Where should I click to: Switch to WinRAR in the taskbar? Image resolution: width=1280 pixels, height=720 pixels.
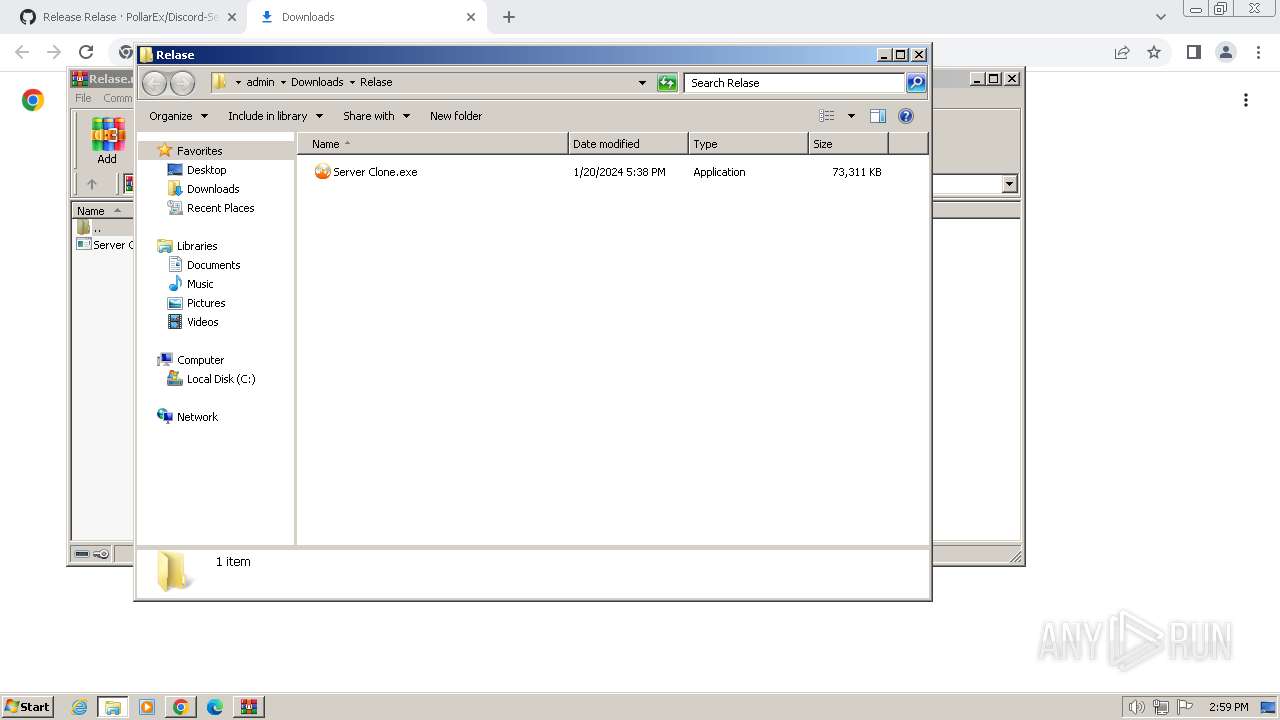[x=249, y=707]
